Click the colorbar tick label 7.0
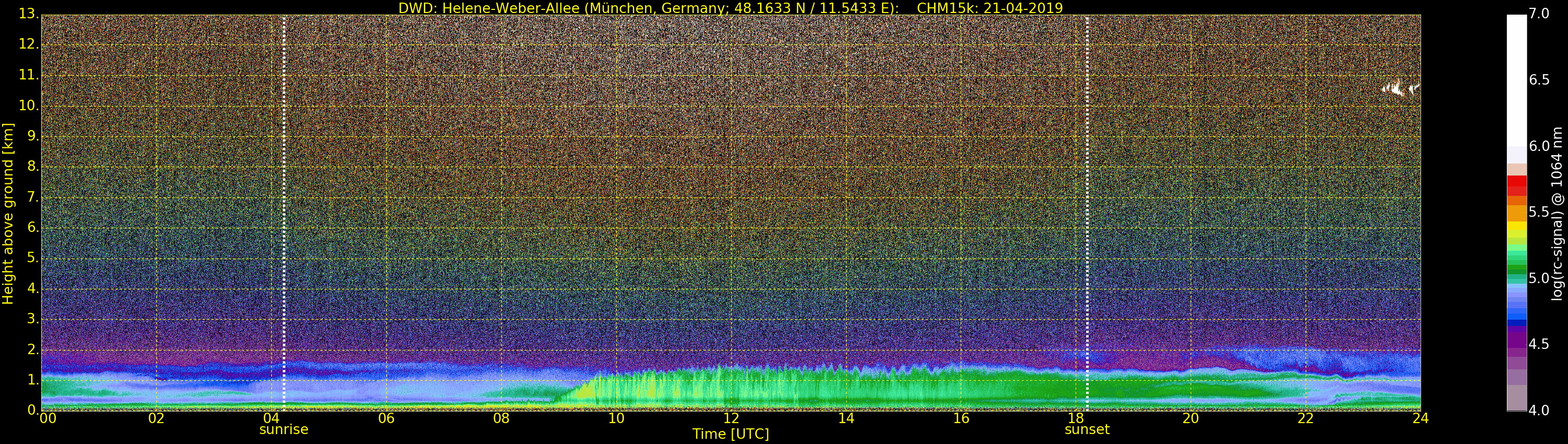This screenshot has height=444, width=1568. 1539,14
